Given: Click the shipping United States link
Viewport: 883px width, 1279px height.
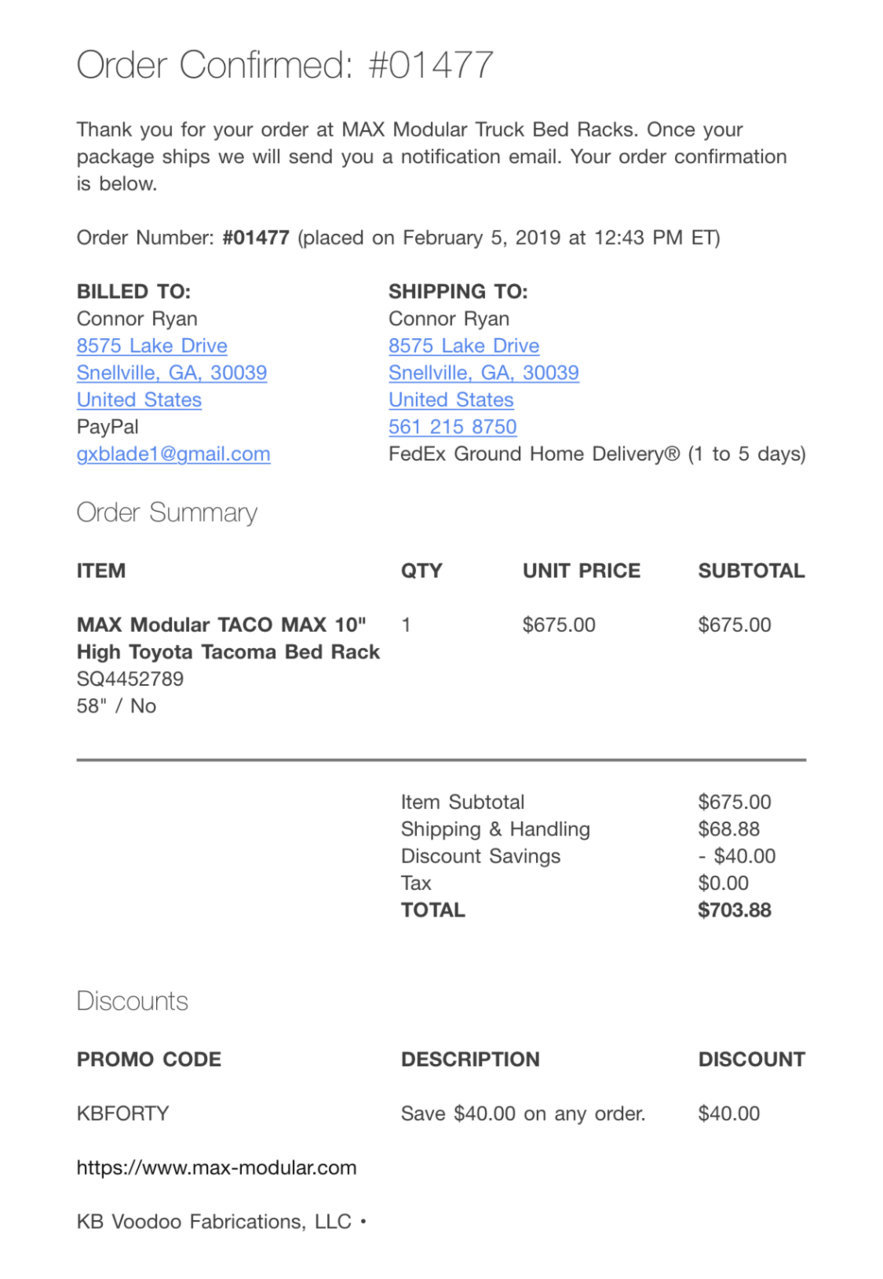Looking at the screenshot, I should tap(451, 400).
